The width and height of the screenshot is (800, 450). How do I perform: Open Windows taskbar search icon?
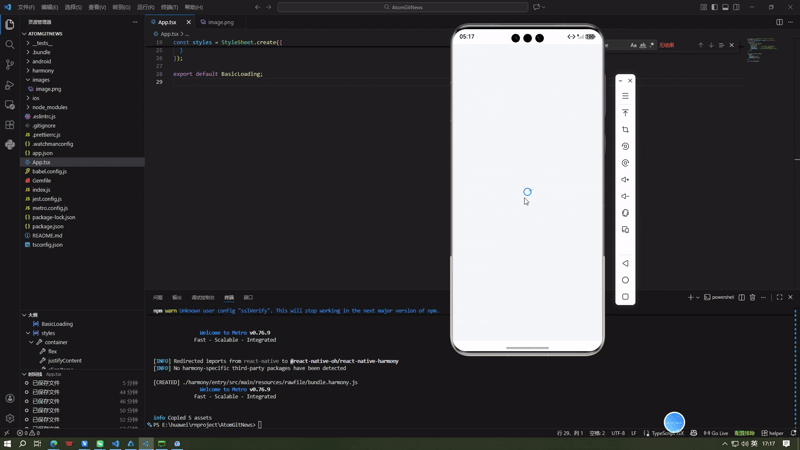tap(22, 444)
